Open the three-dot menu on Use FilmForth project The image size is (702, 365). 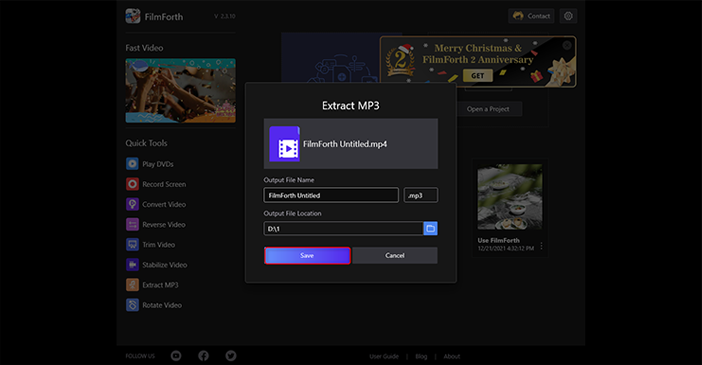[x=541, y=246]
